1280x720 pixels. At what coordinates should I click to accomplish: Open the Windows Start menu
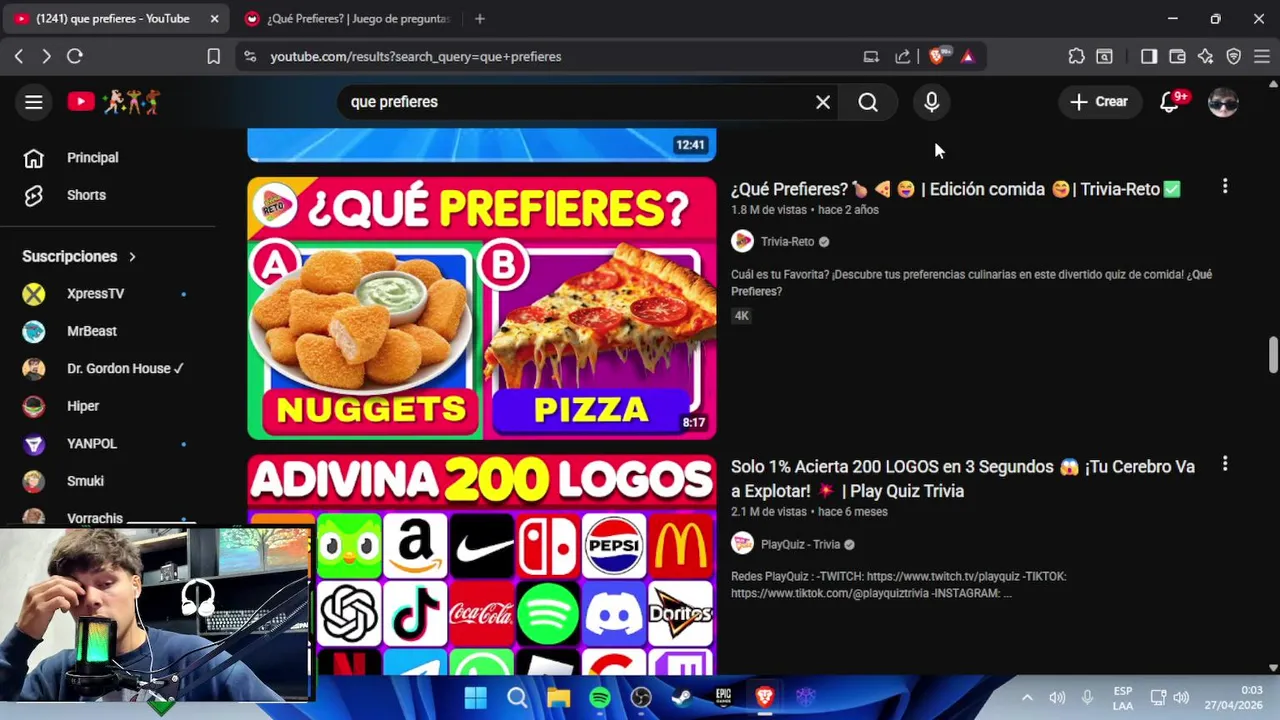coord(476,697)
